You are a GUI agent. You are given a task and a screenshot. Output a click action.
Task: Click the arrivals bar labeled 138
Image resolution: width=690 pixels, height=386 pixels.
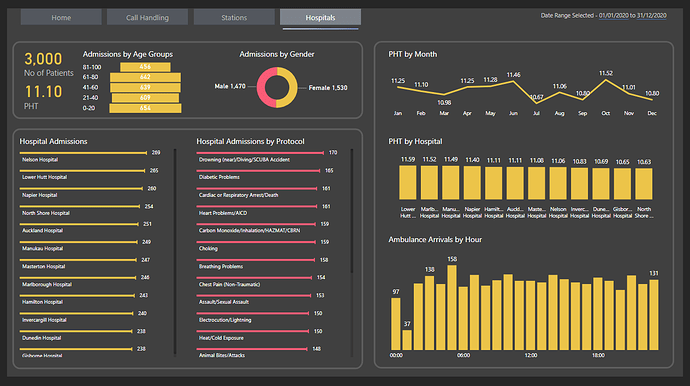[x=429, y=313]
